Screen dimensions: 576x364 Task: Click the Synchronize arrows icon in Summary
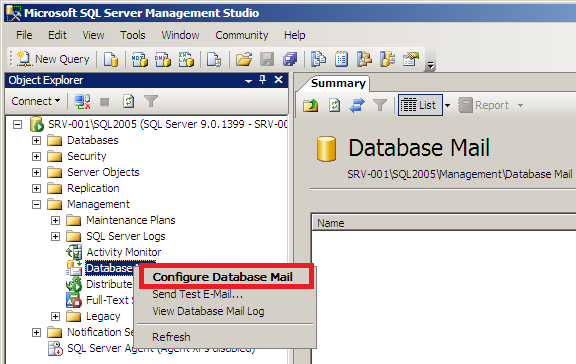point(357,105)
